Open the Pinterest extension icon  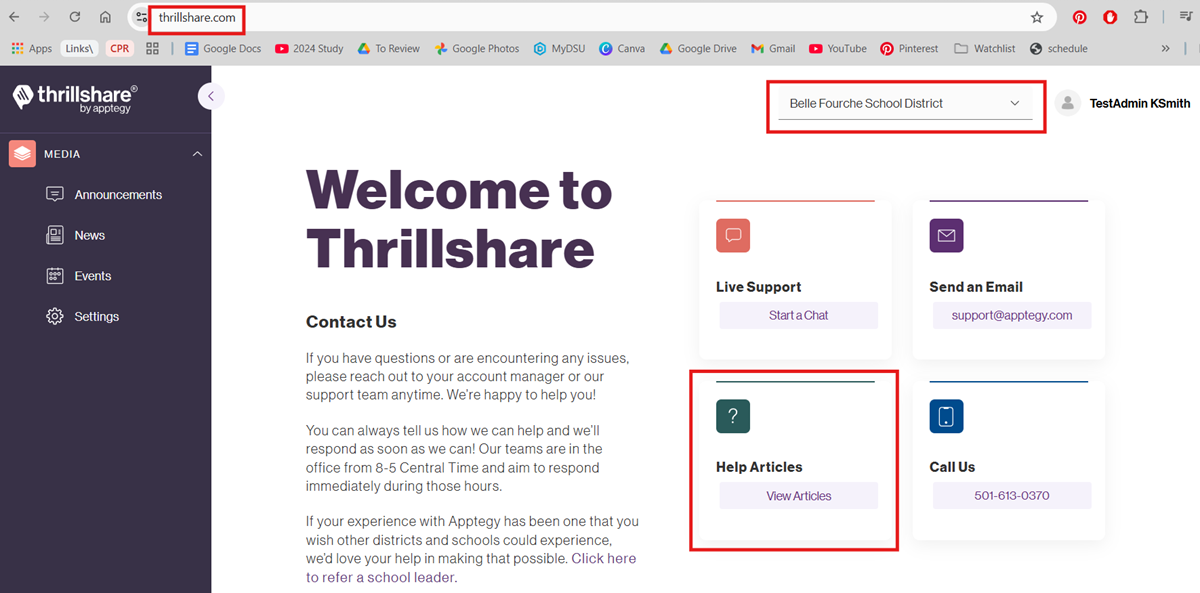1080,17
